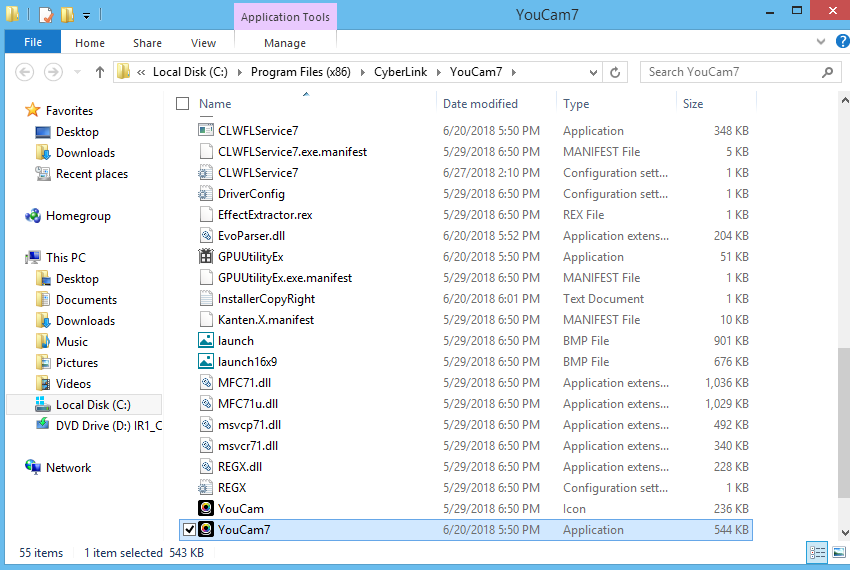Image resolution: width=850 pixels, height=570 pixels.
Task: Open the address bar history dropdown
Action: (593, 72)
